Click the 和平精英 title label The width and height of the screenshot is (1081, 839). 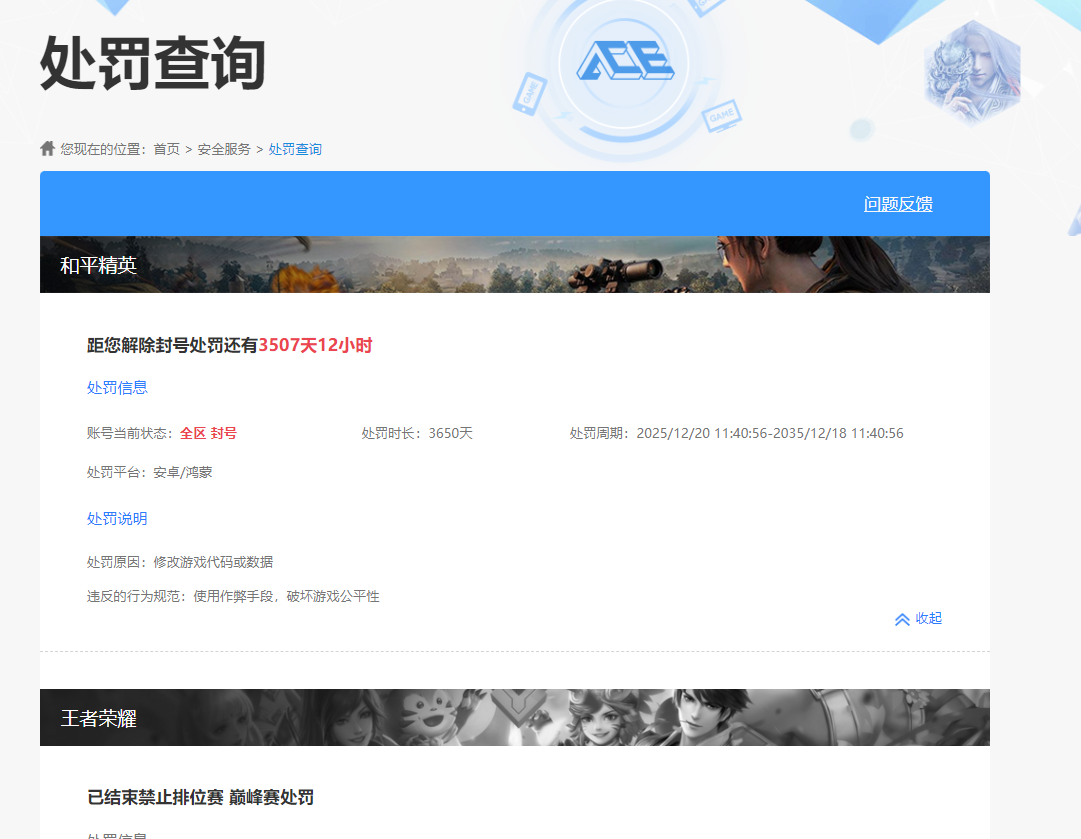(x=99, y=265)
